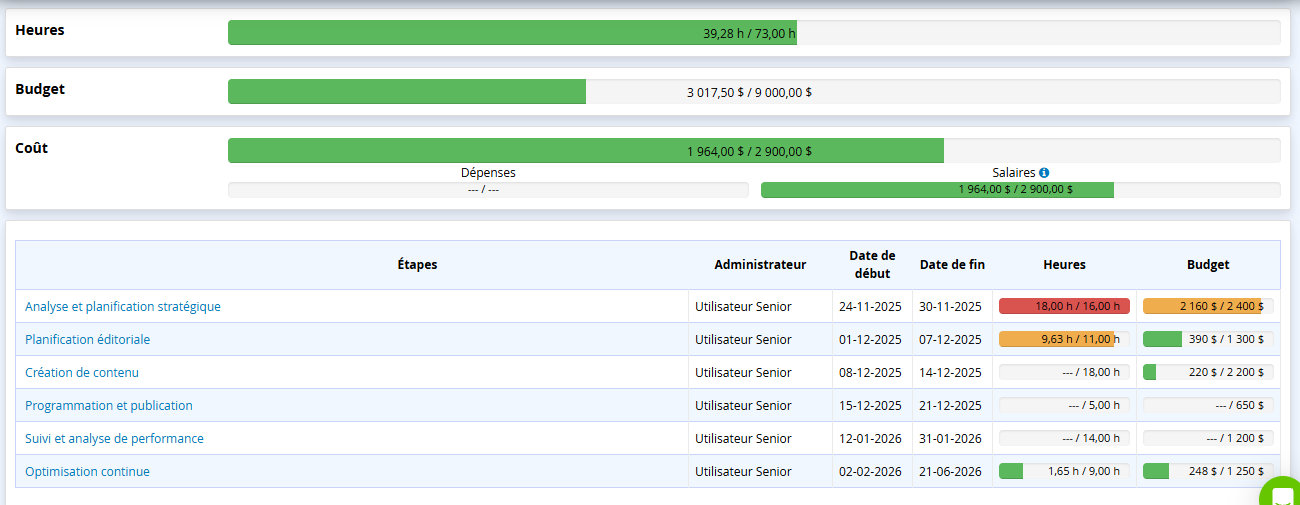This screenshot has height=505, width=1300.
Task: Click Utilisateur Senior in the Optimisation continue row
Action: [743, 472]
